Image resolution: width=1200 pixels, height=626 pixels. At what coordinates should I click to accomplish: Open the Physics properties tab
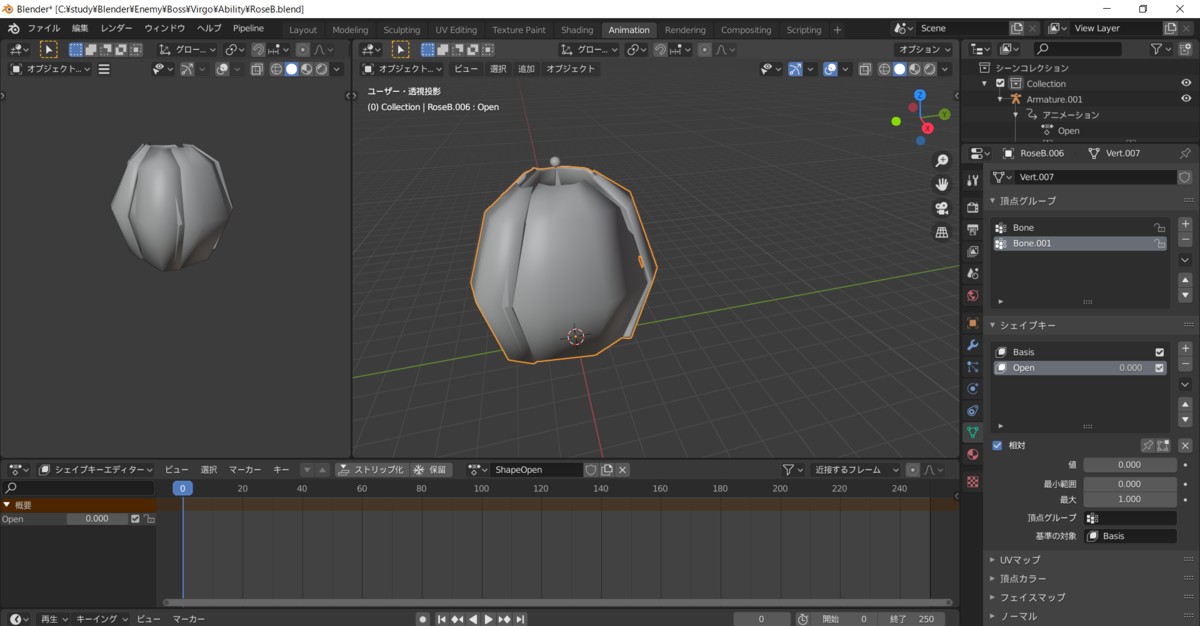972,388
